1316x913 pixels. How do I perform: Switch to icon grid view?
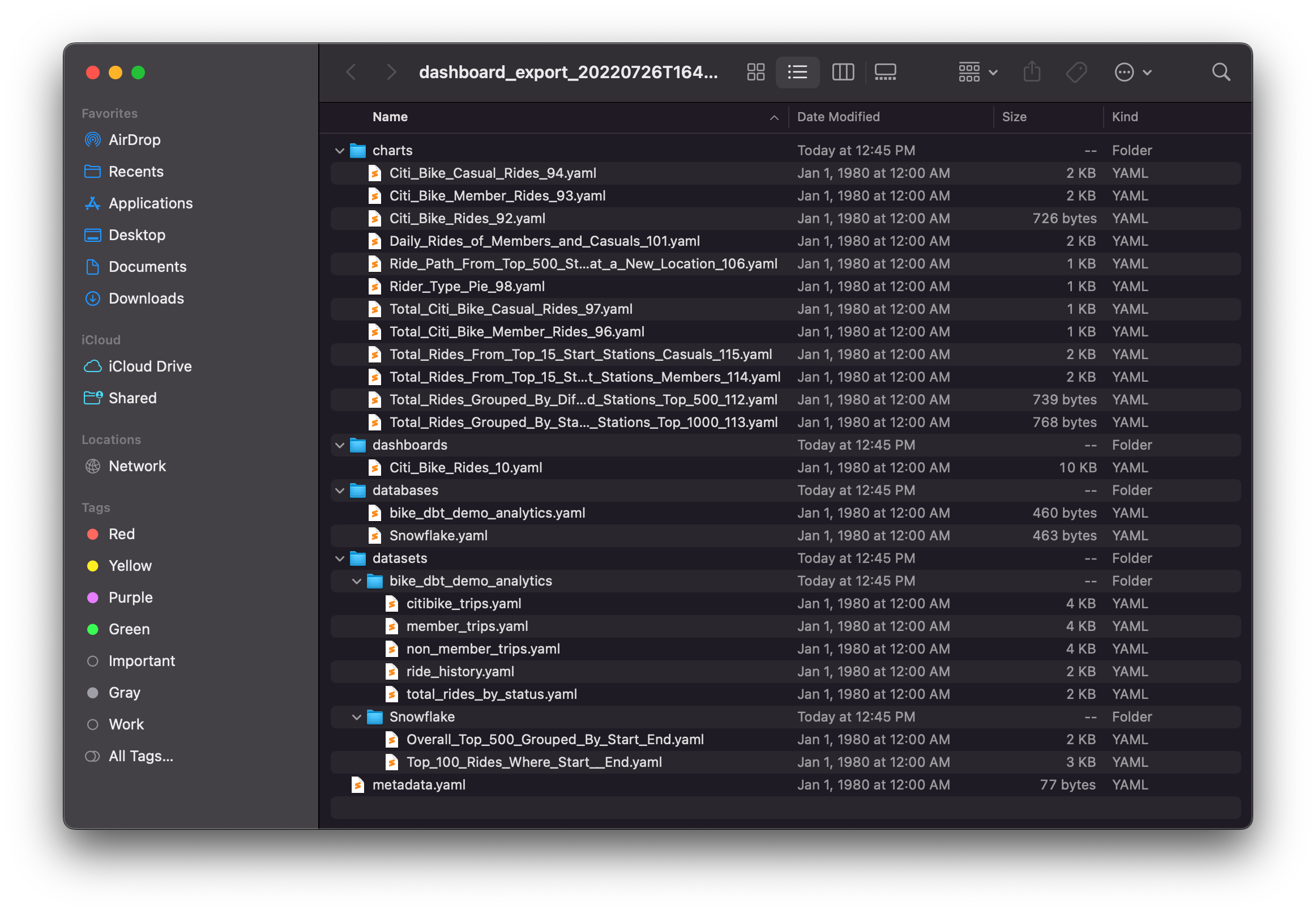tap(755, 72)
